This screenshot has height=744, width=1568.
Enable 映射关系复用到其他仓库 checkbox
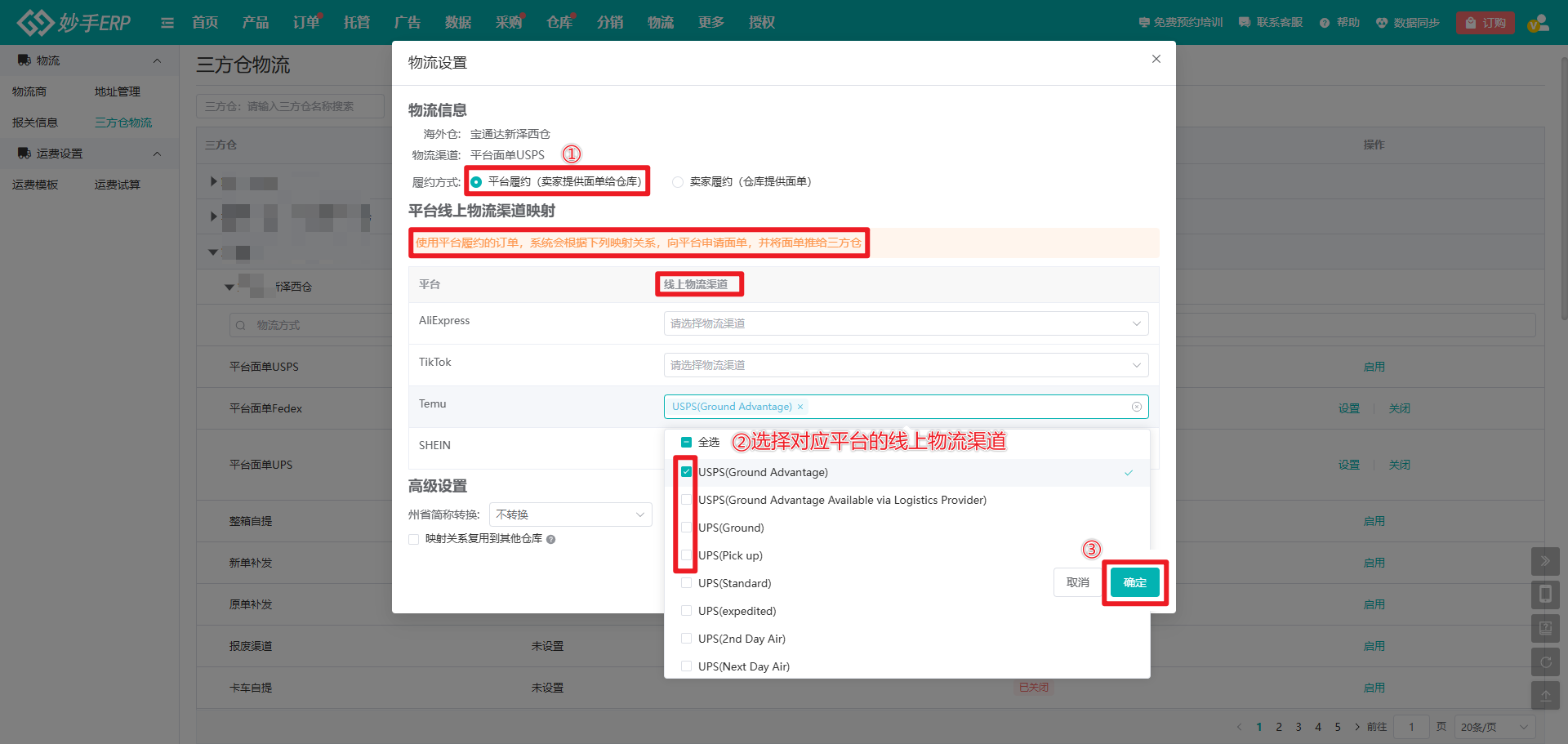[x=414, y=539]
